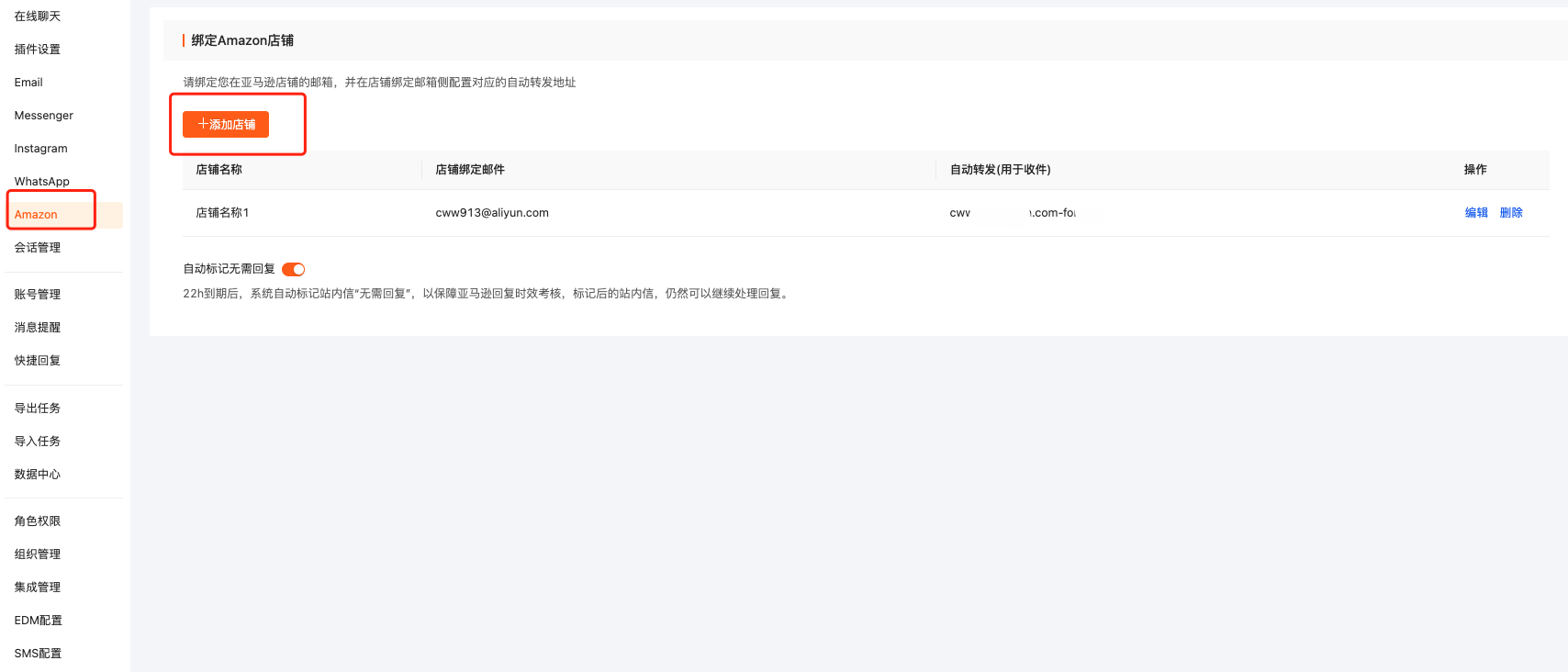Open 组织管理 in sidebar
The width and height of the screenshot is (1568, 672).
point(38,554)
